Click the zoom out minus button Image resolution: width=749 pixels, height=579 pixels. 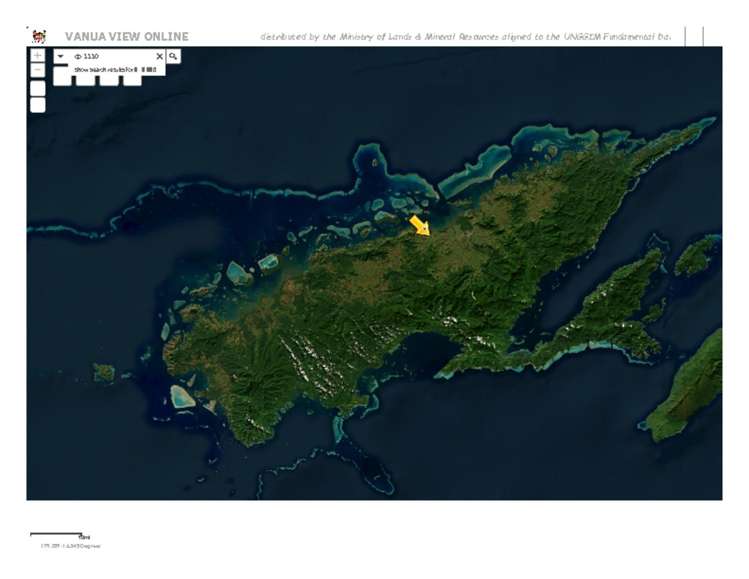[37, 71]
